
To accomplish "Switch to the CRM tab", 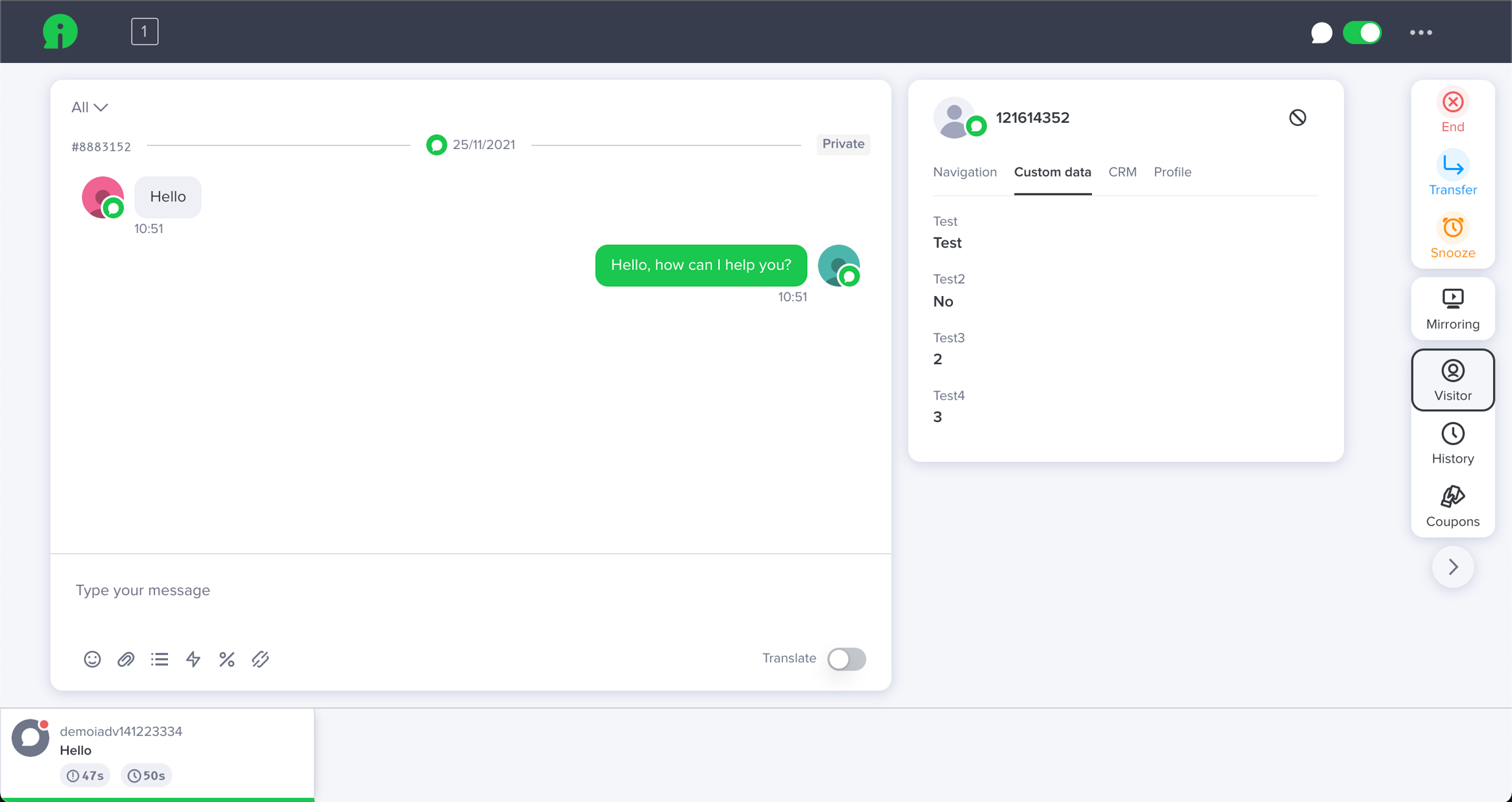I will (x=1122, y=172).
